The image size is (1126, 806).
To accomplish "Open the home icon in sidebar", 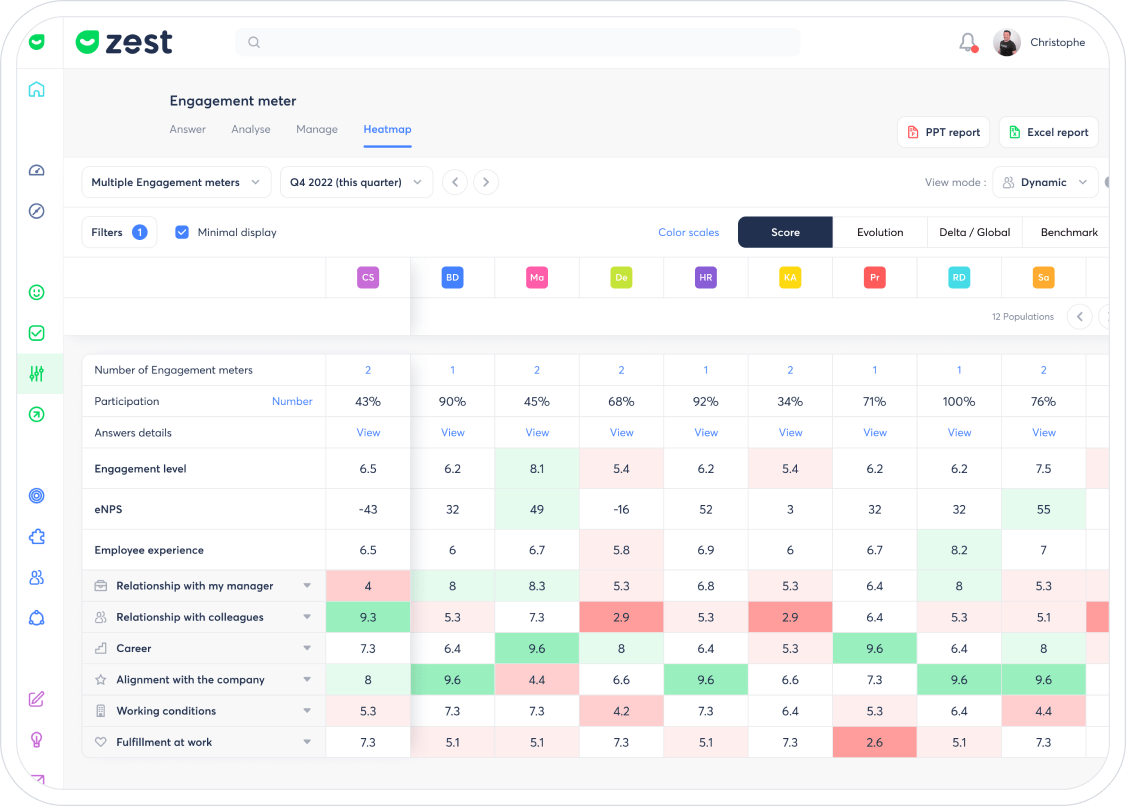I will [x=37, y=90].
